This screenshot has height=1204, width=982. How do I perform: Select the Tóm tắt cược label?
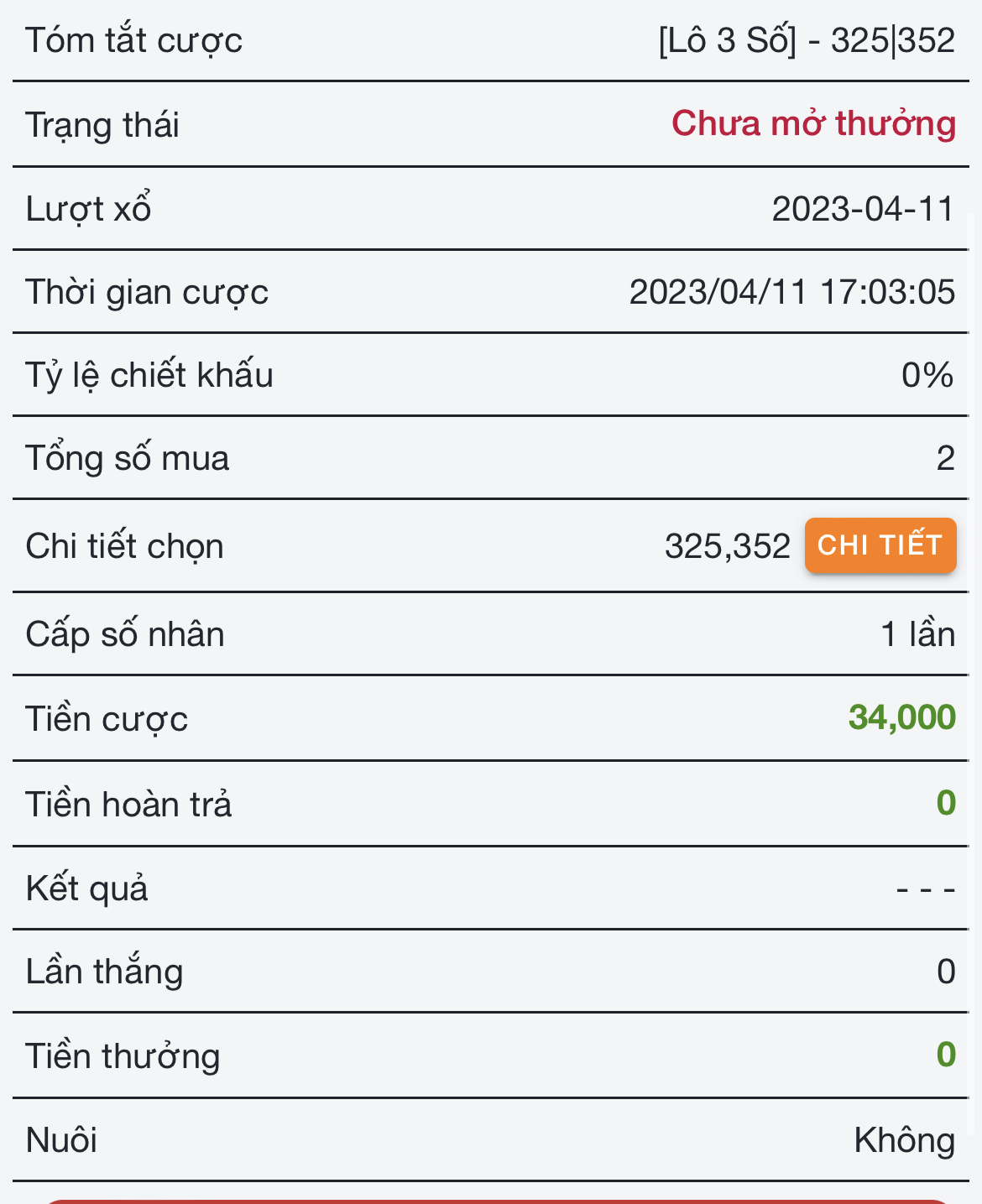point(134,40)
